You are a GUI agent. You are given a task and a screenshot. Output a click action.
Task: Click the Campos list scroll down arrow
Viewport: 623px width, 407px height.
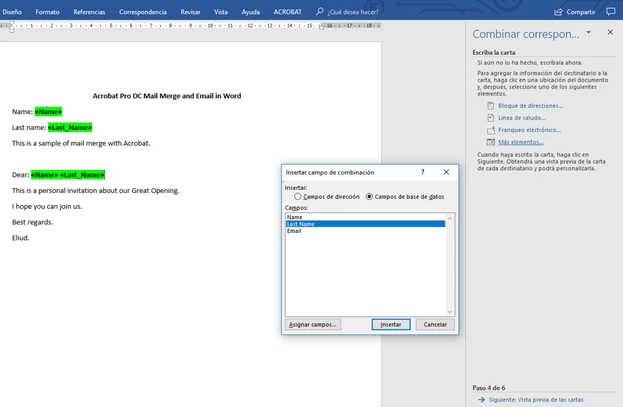(450, 312)
